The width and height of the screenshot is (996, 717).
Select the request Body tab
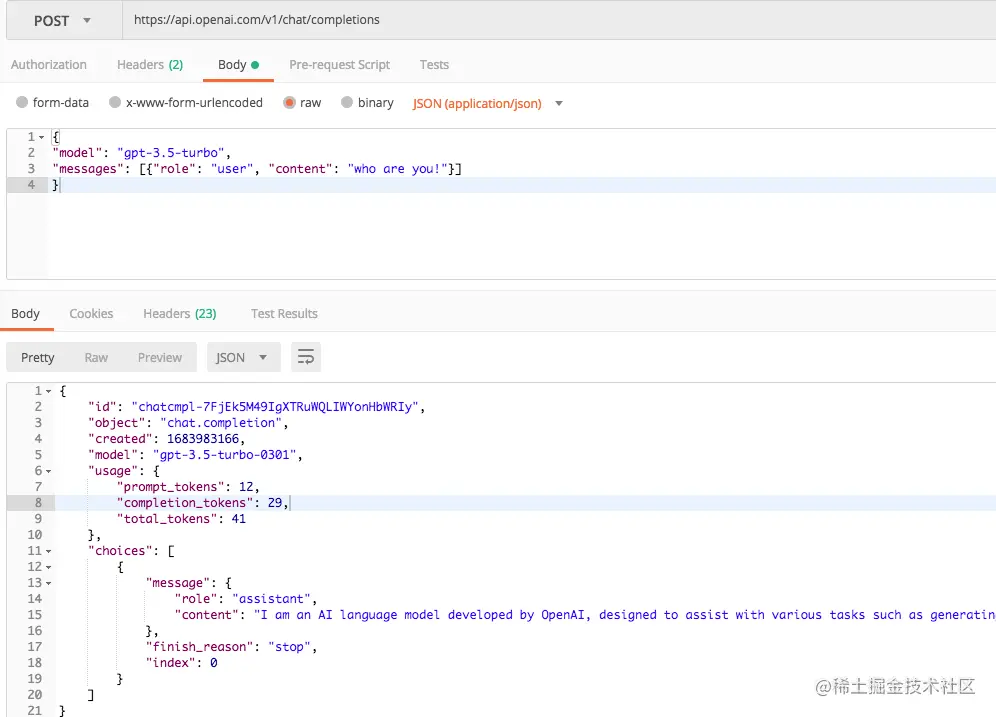click(238, 65)
